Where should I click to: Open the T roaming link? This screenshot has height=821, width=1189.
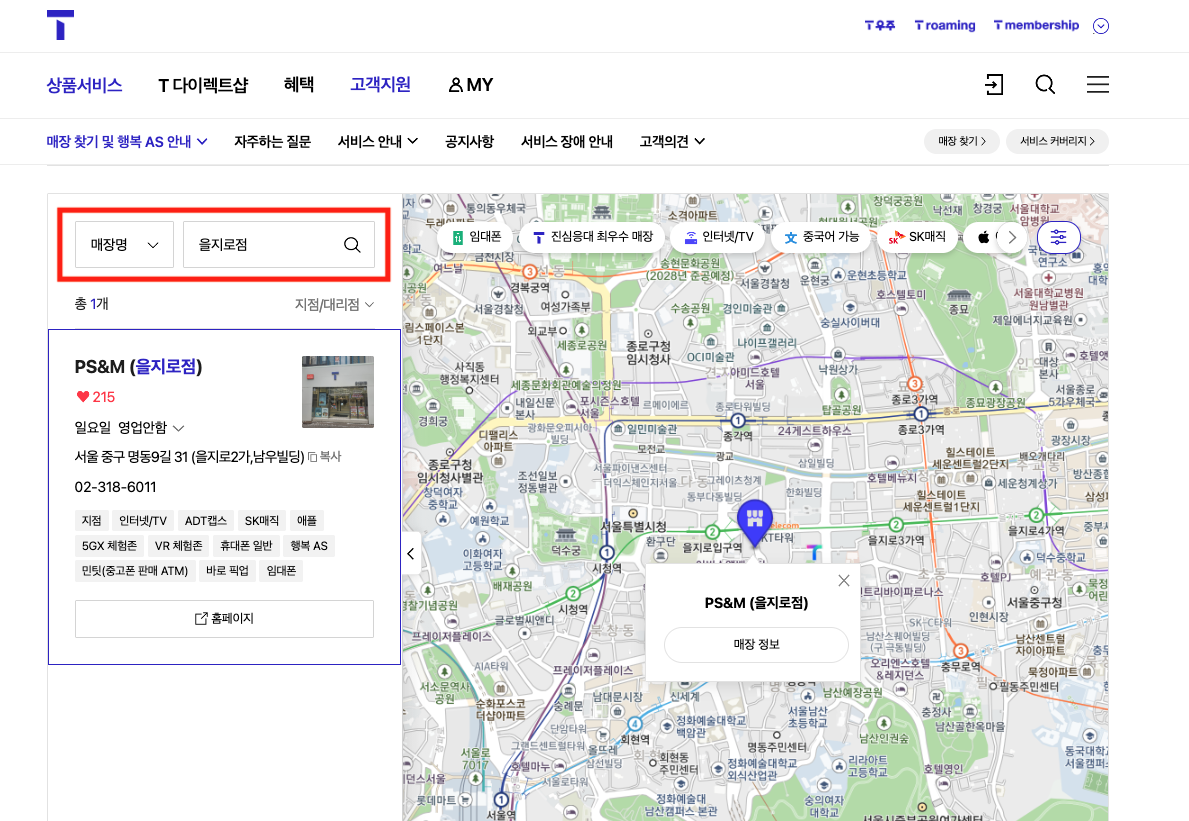click(945, 25)
